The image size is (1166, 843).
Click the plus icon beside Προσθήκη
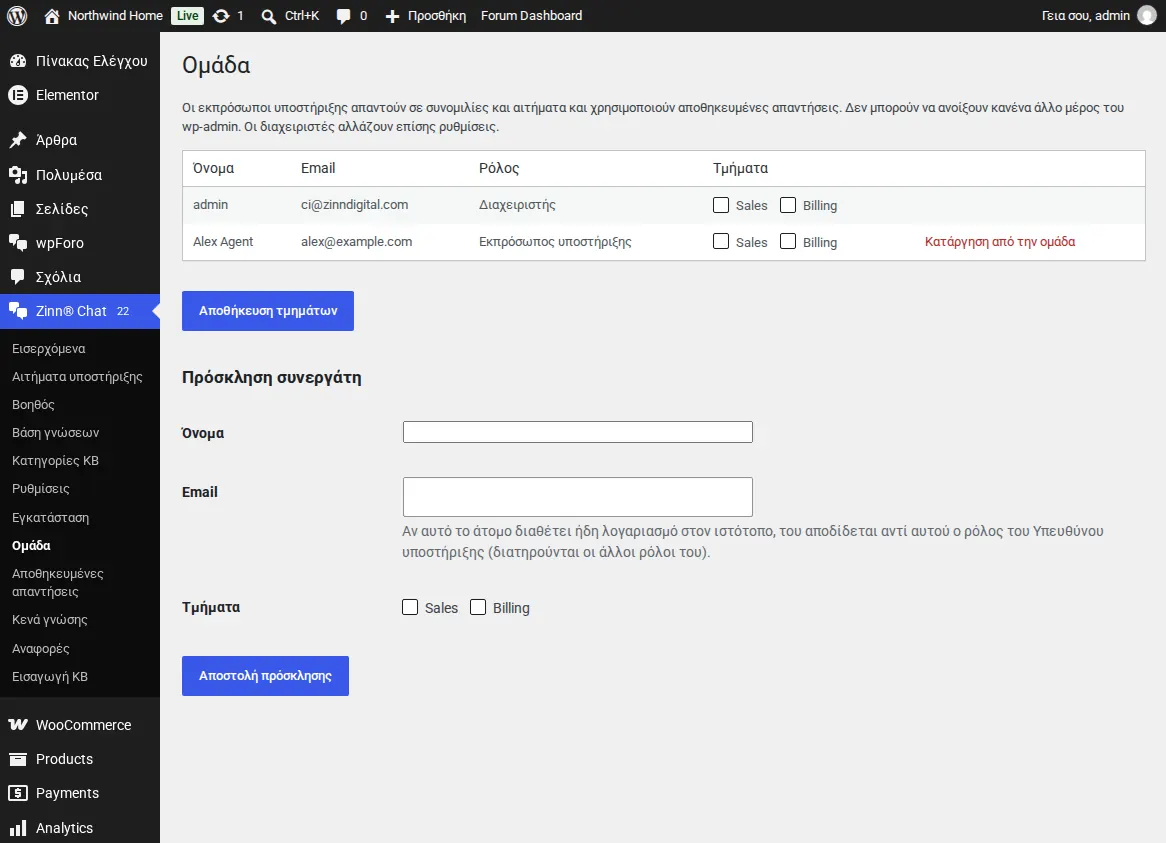[x=392, y=16]
